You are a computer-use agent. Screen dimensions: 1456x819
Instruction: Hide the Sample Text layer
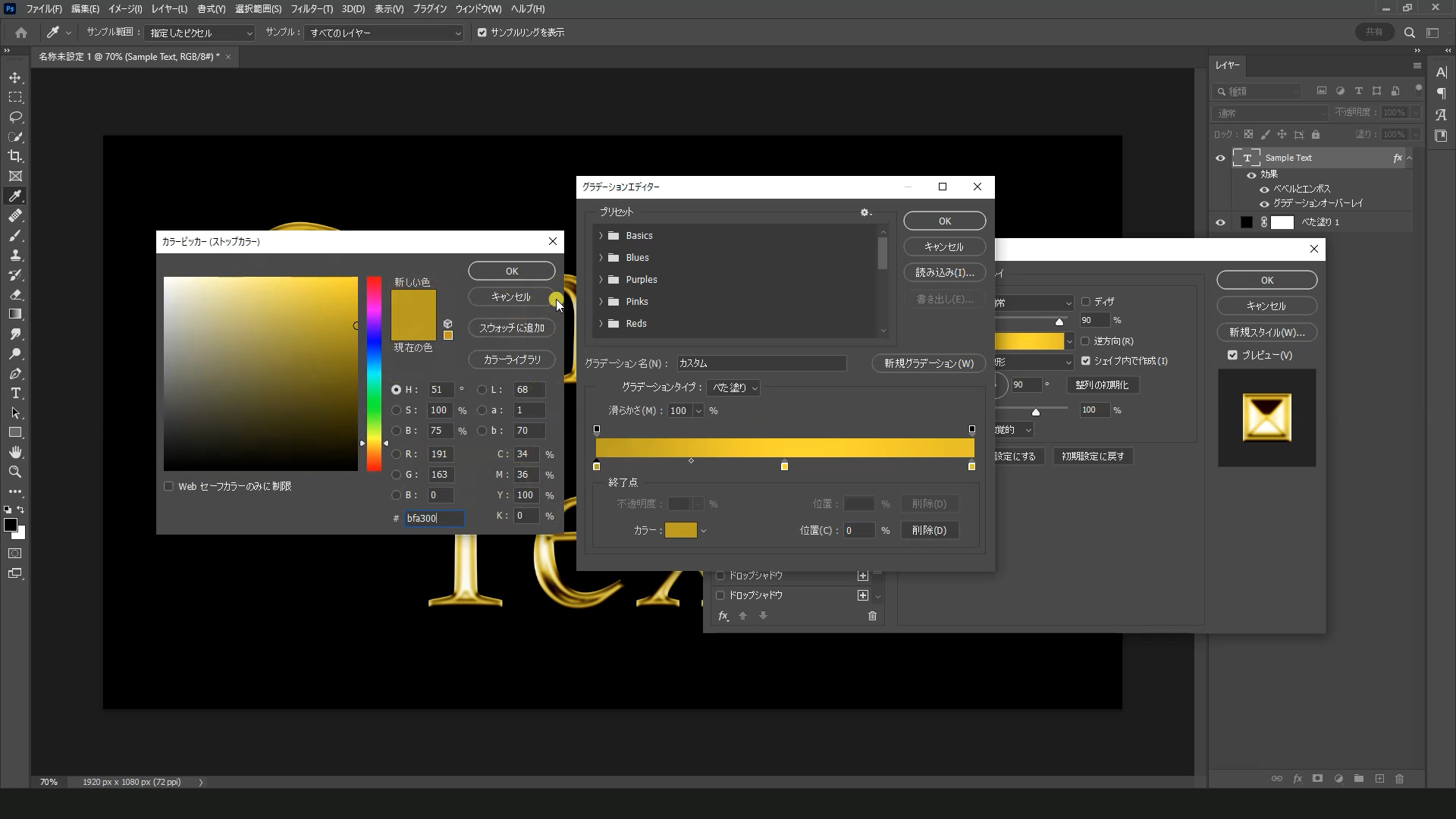point(1220,158)
